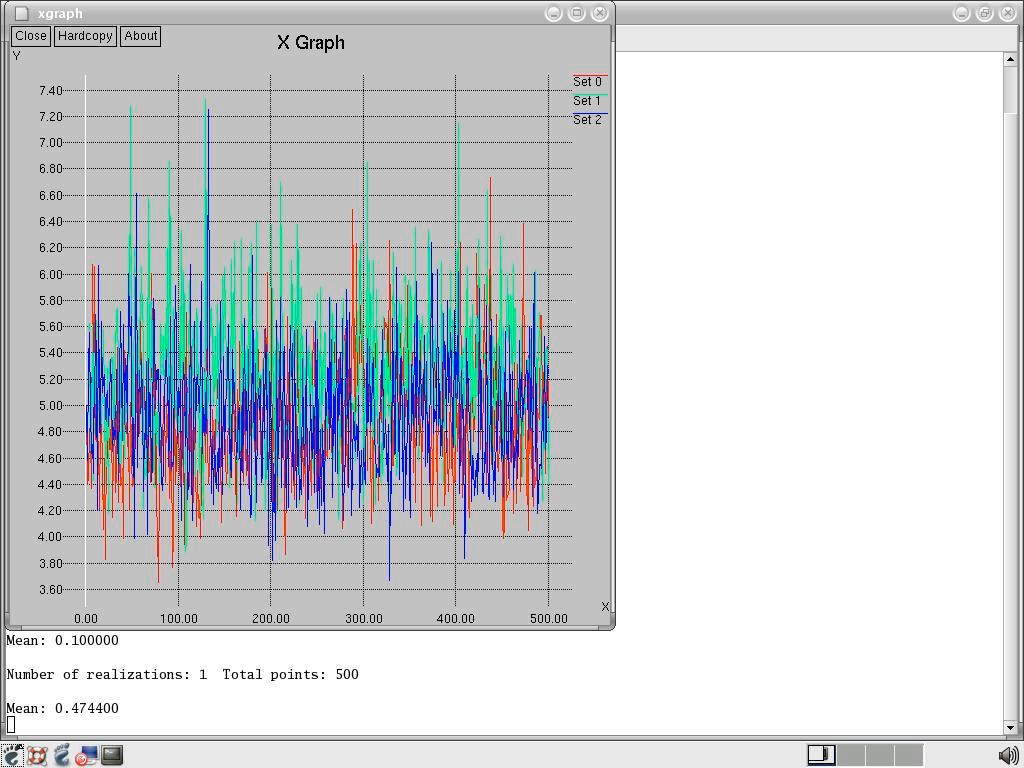Maximize the background terminal window
1024x768 pixels.
[985, 13]
